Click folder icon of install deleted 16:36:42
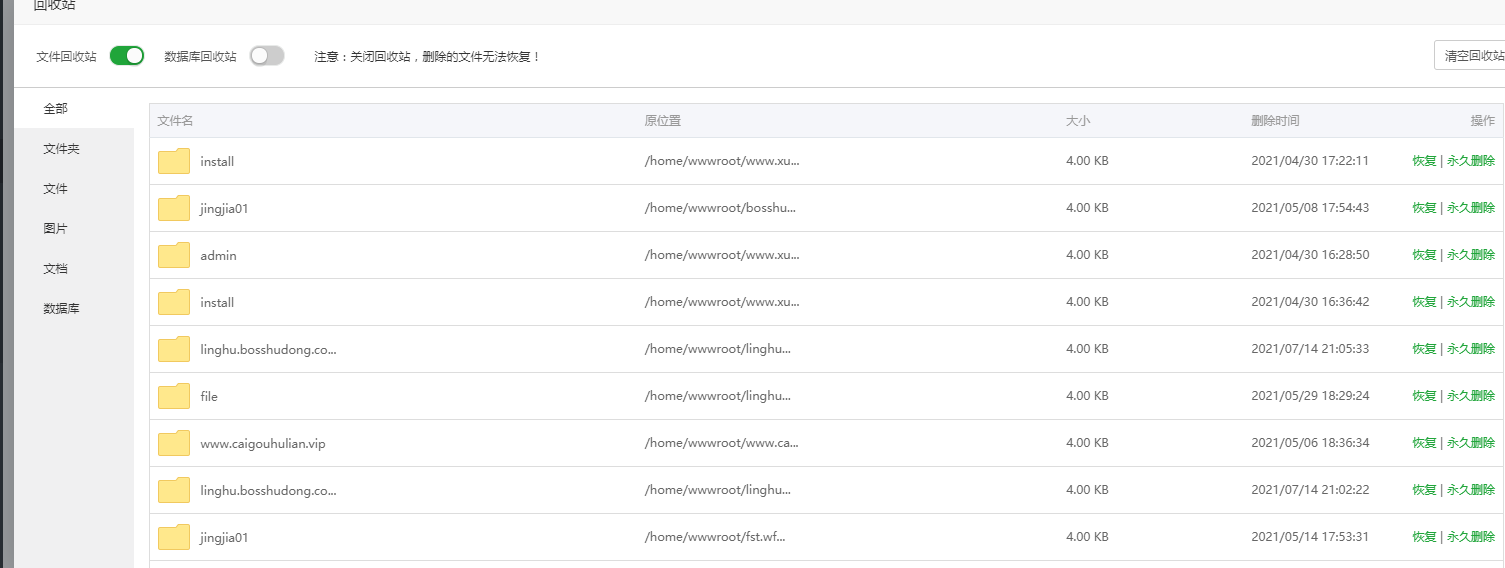 [174, 302]
